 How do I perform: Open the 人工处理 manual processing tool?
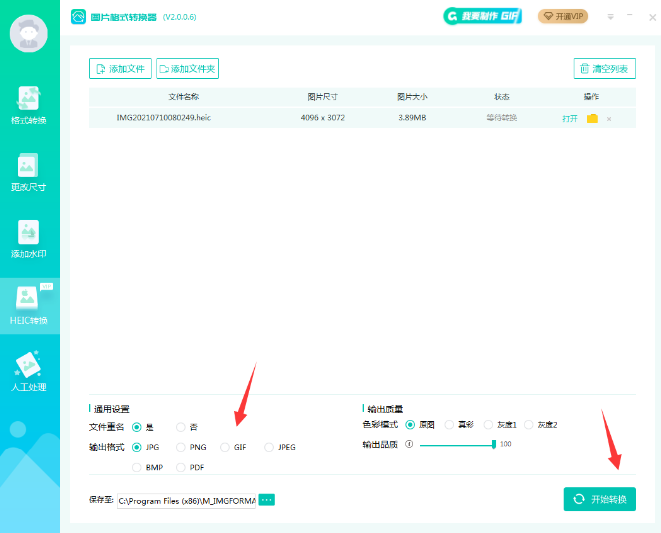(x=29, y=371)
